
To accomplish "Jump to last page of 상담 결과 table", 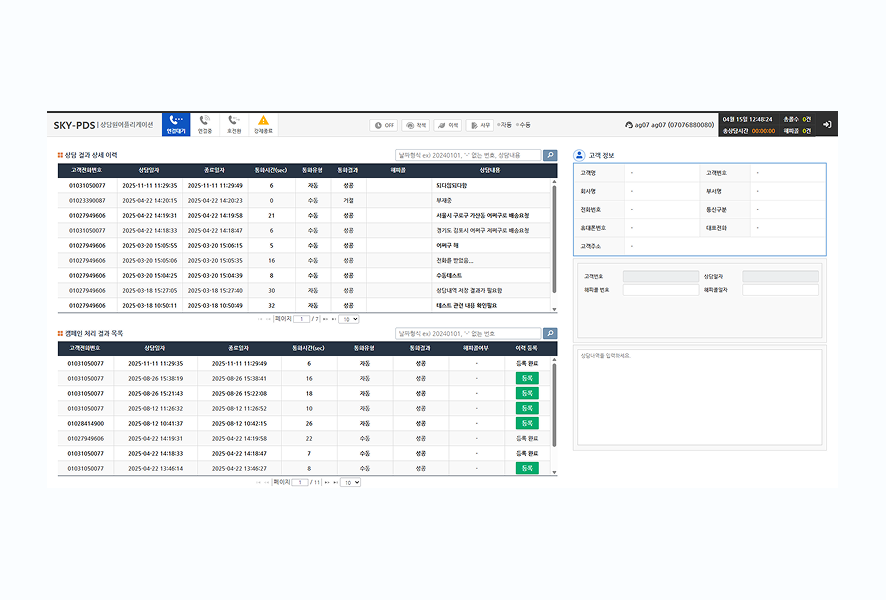I will (334, 319).
